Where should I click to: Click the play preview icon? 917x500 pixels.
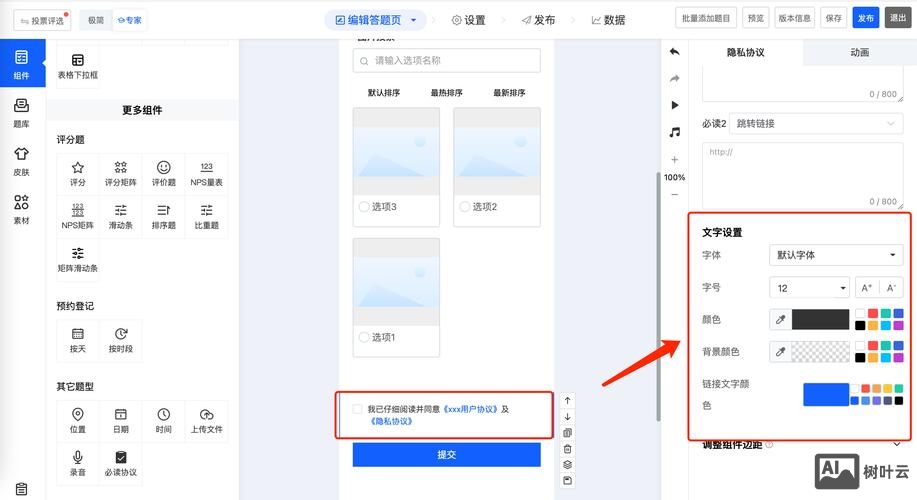click(x=675, y=105)
